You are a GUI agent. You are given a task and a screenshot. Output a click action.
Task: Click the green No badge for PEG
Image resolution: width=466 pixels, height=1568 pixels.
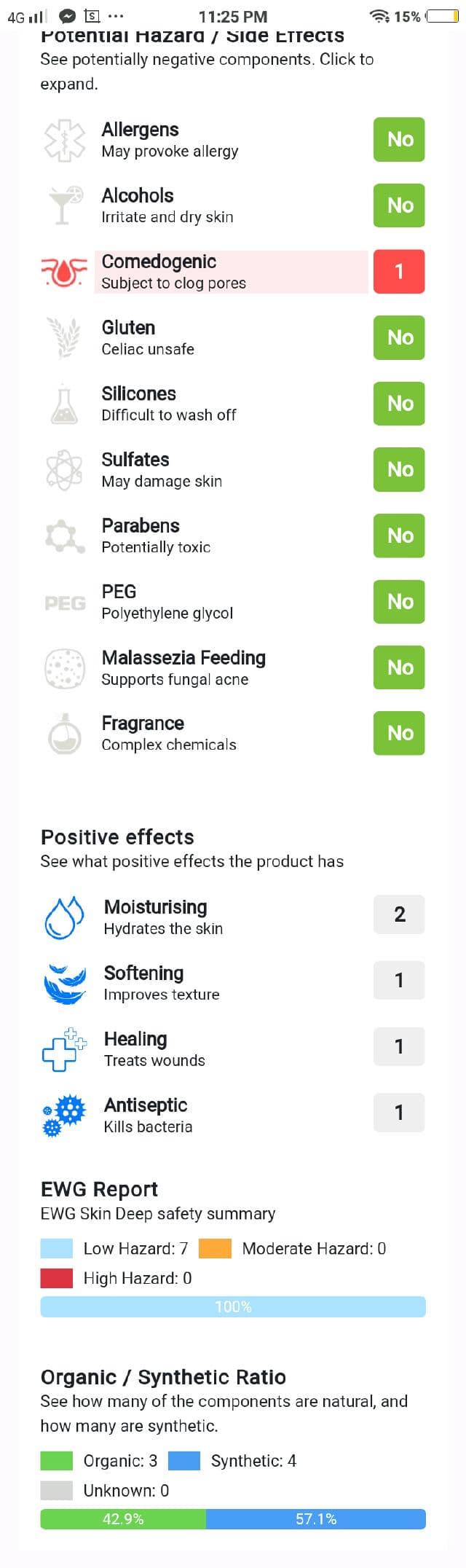point(399,602)
